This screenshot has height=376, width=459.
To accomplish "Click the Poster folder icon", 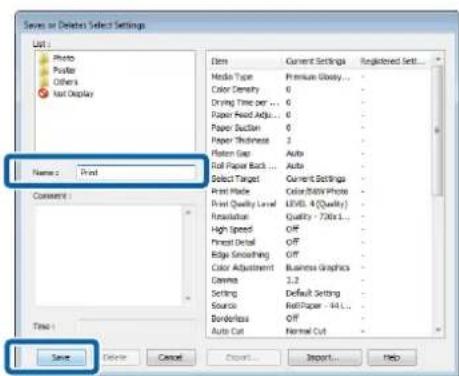I will coord(44,70).
